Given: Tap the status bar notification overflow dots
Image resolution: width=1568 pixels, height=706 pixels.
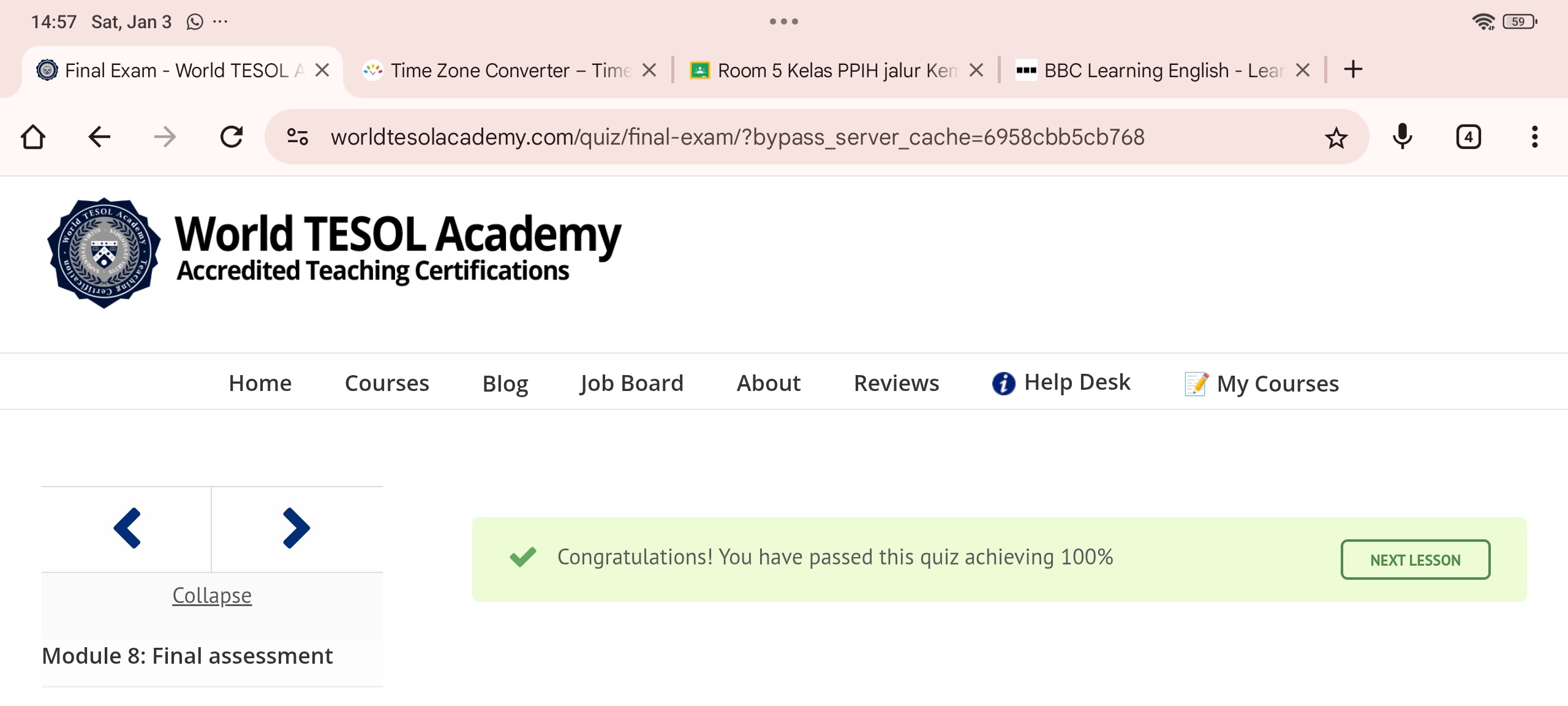Looking at the screenshot, I should [x=221, y=22].
